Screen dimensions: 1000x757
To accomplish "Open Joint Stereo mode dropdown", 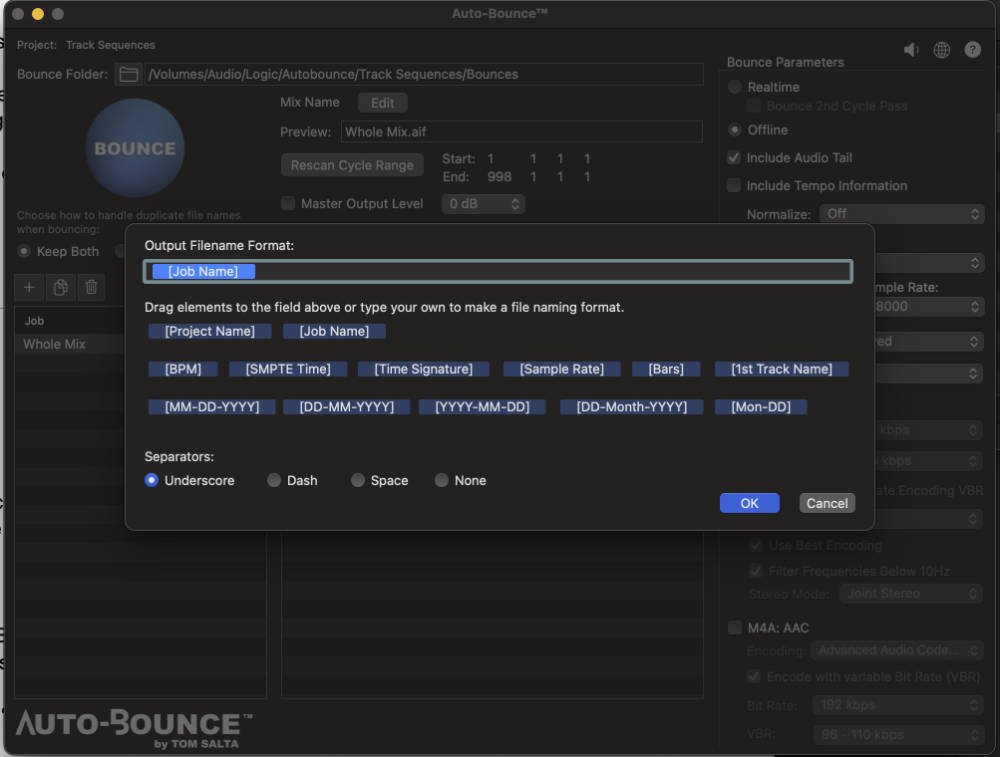I will [911, 594].
